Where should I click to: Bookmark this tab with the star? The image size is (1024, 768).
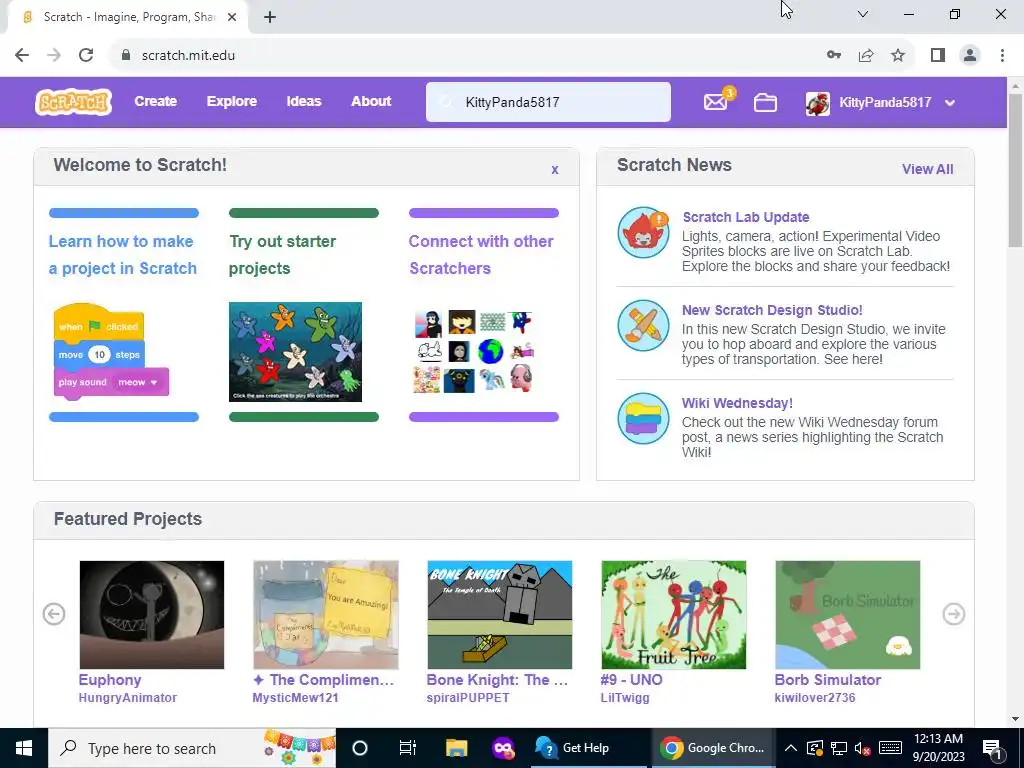(x=898, y=56)
